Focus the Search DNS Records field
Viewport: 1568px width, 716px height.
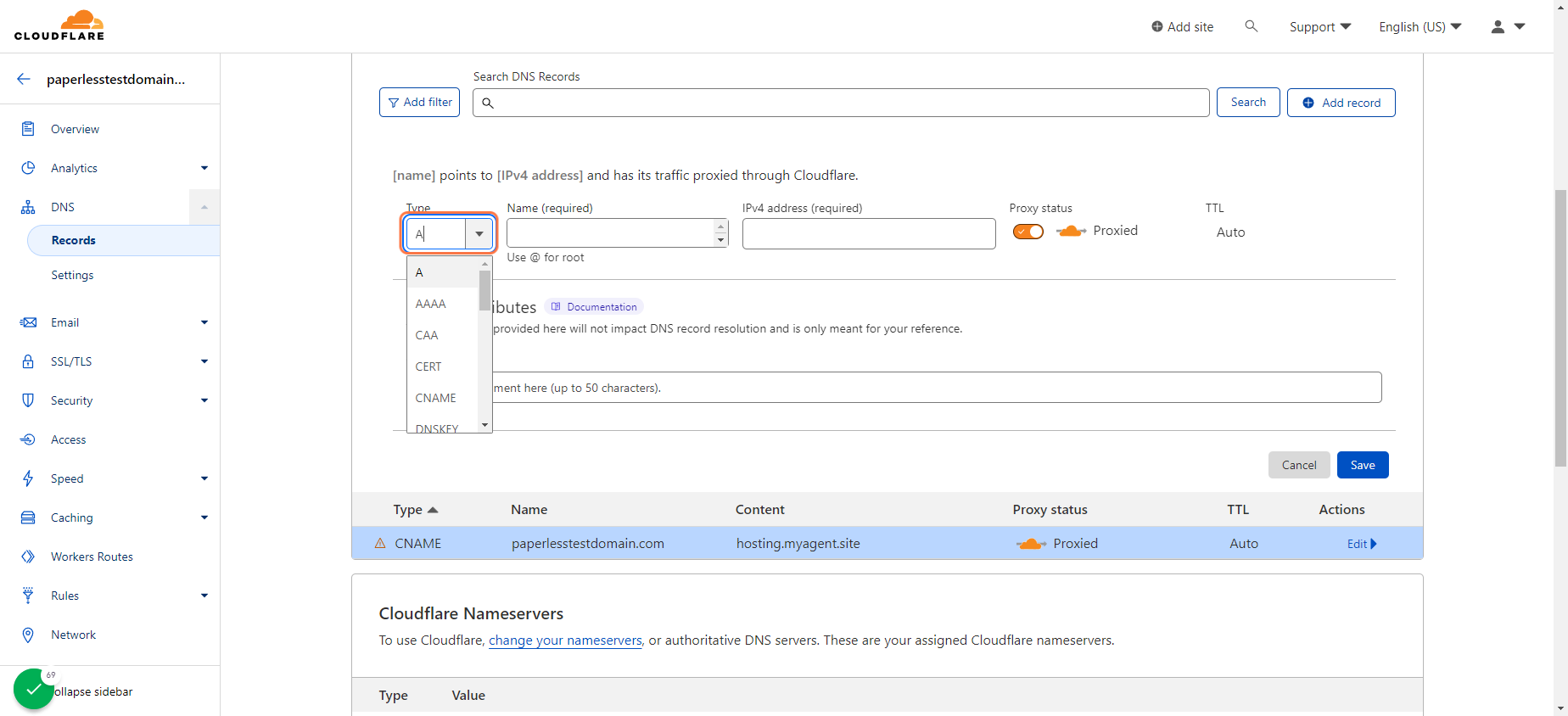coord(841,103)
